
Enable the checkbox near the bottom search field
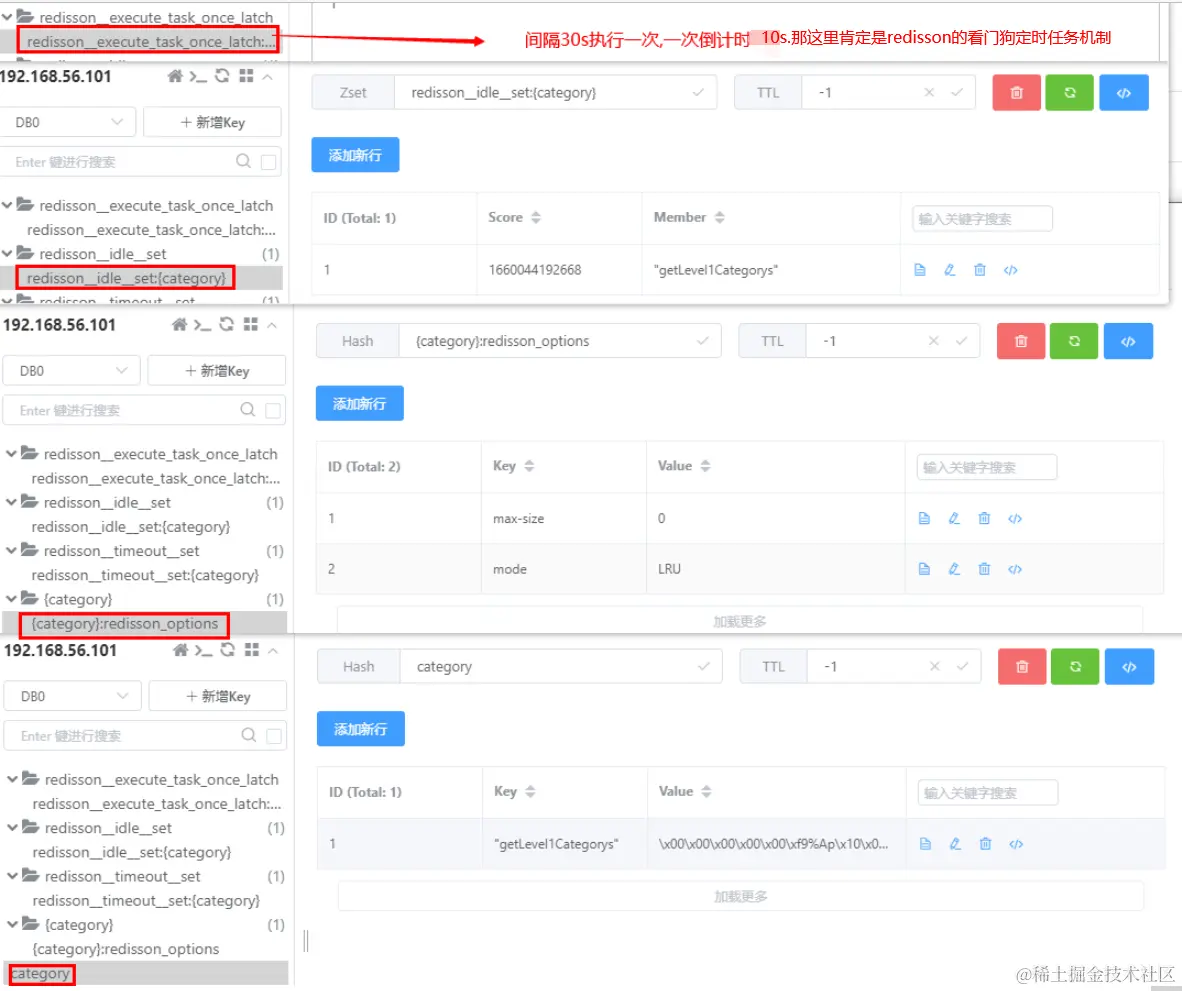point(275,735)
